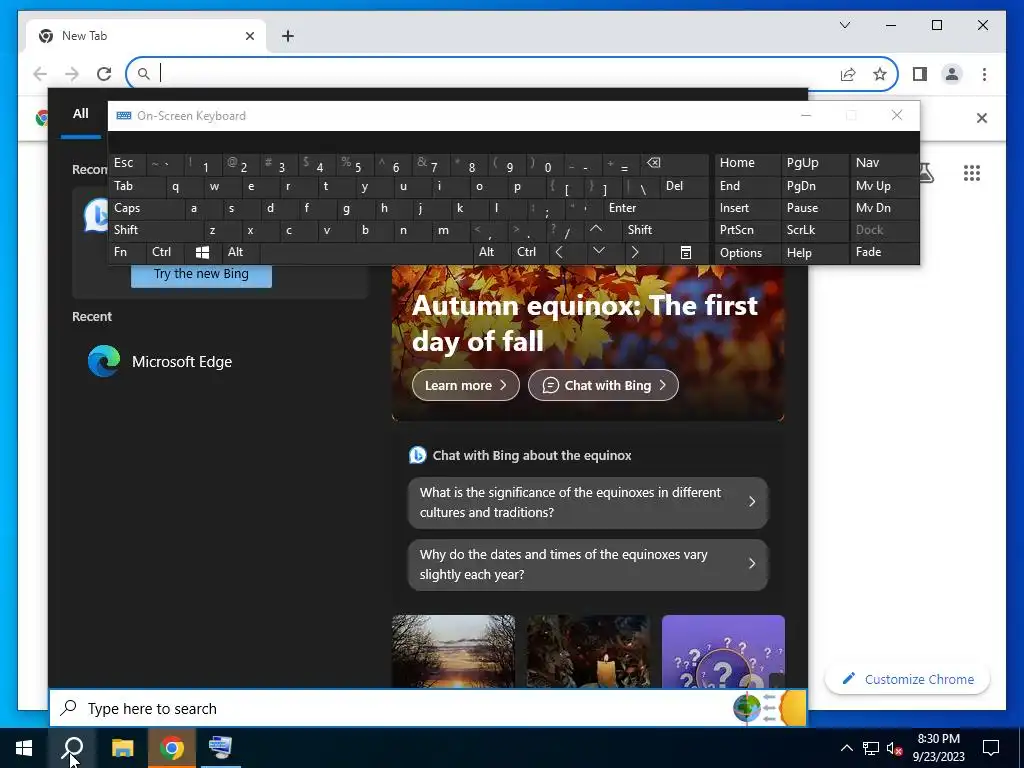Expand significance of equinoxes question

588,502
